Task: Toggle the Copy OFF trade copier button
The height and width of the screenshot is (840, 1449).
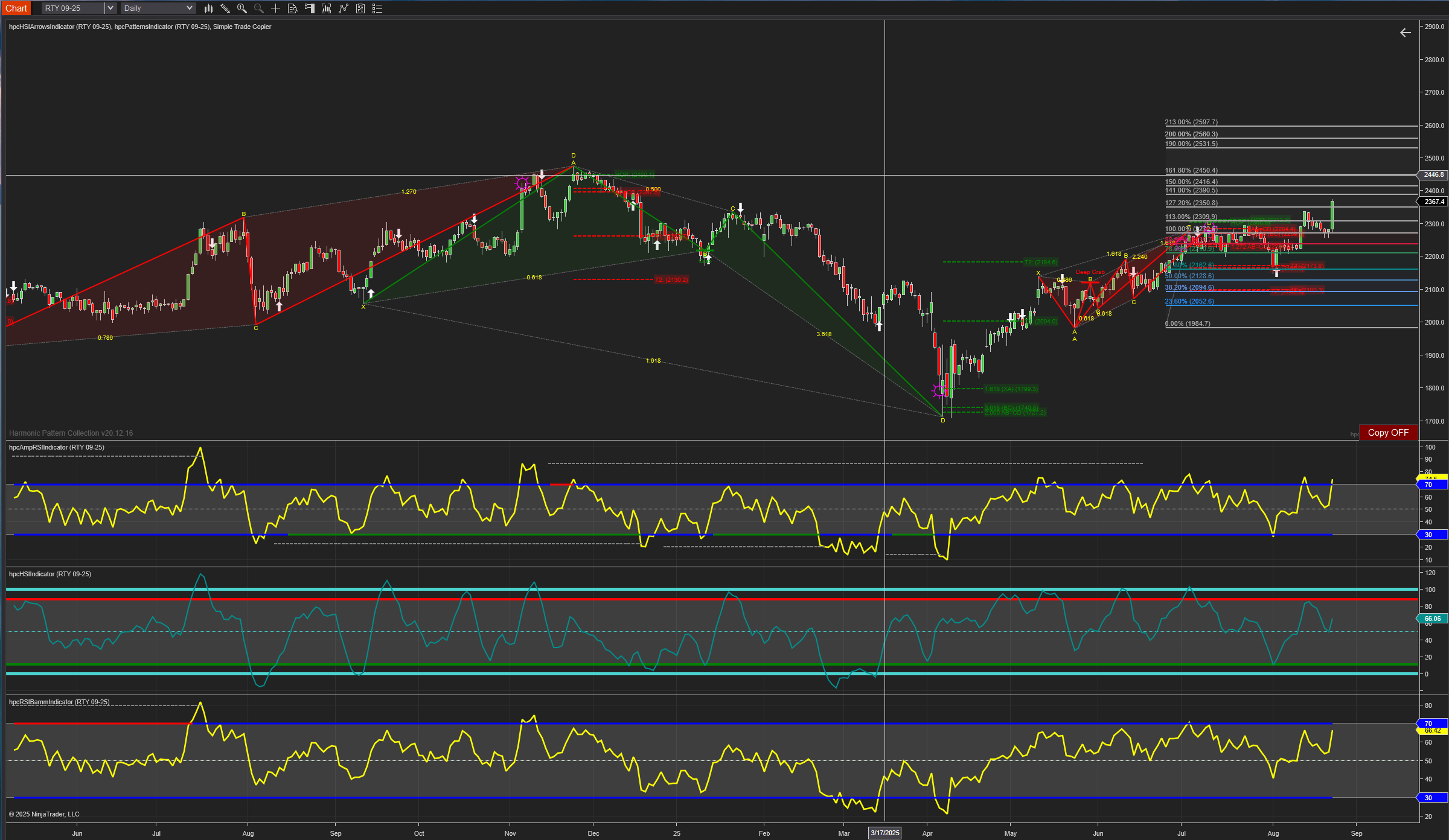Action: pyautogui.click(x=1387, y=433)
